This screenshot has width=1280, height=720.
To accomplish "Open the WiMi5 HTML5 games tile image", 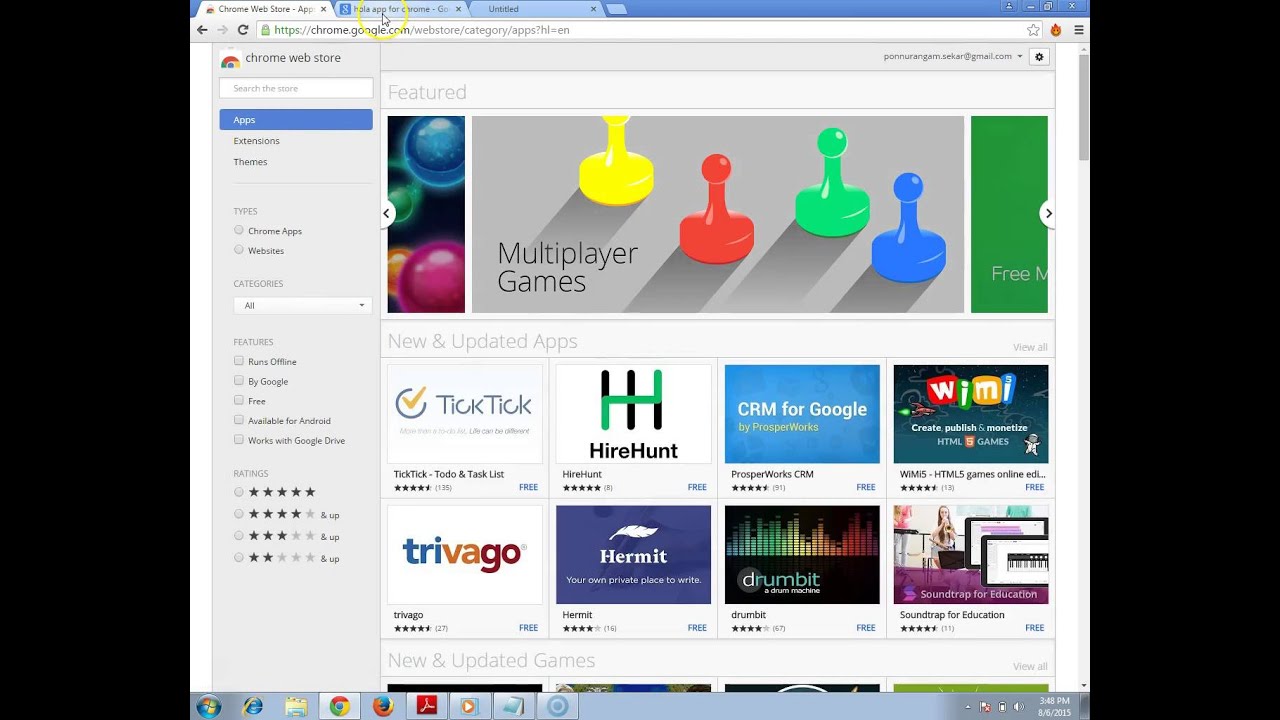I will pos(971,414).
